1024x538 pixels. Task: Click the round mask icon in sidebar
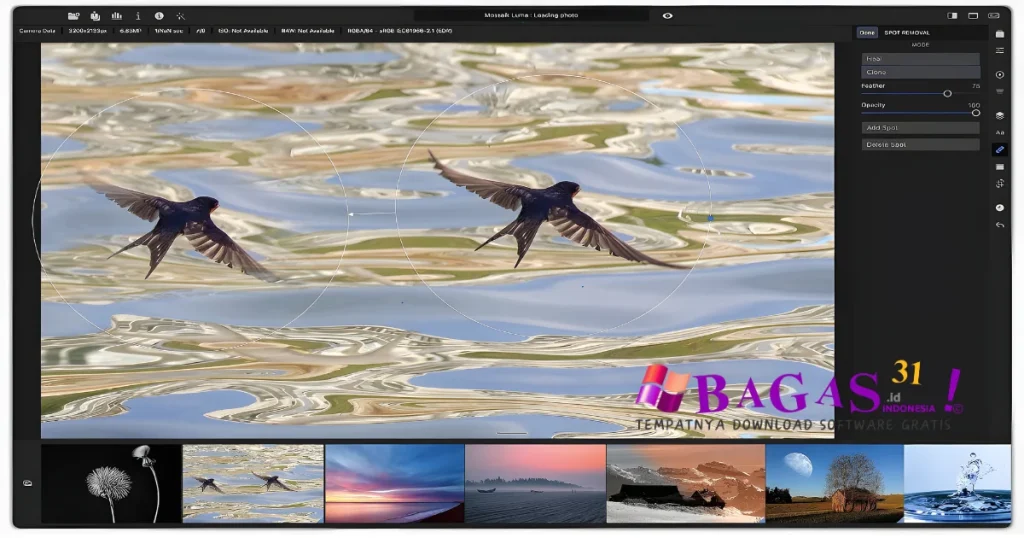1000,208
